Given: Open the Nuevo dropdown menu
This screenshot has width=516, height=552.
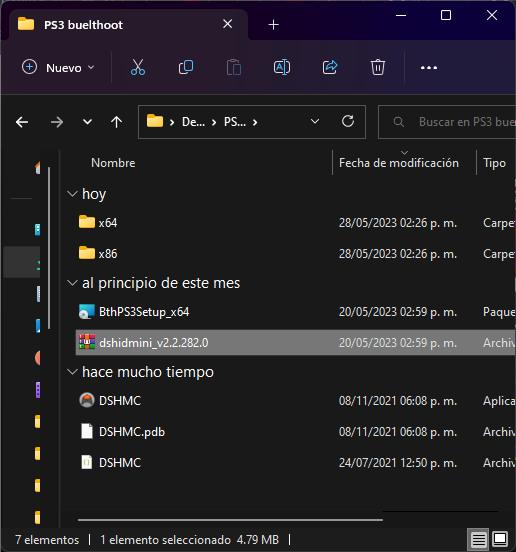Looking at the screenshot, I should click(58, 67).
